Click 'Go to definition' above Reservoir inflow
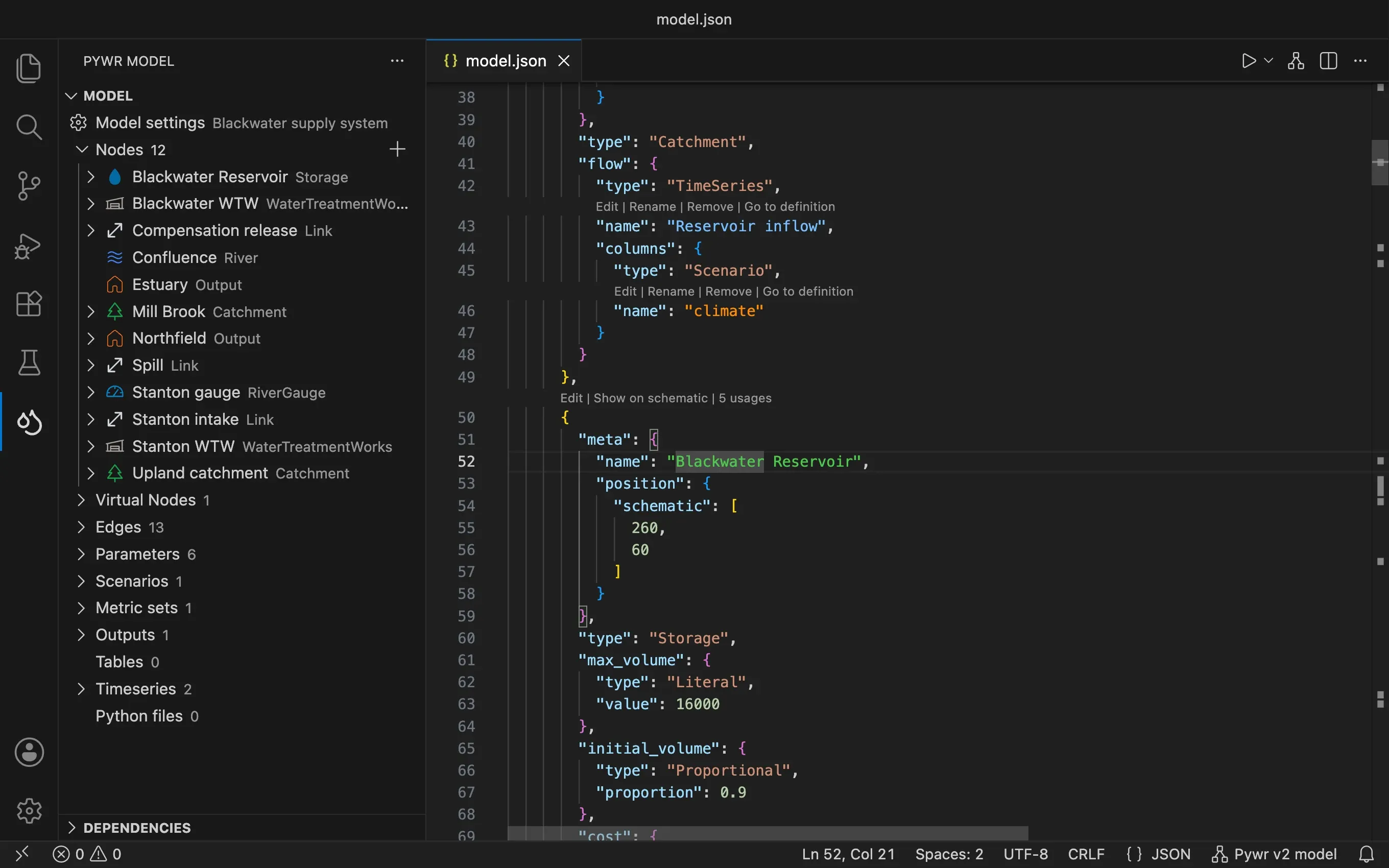 pos(789,207)
